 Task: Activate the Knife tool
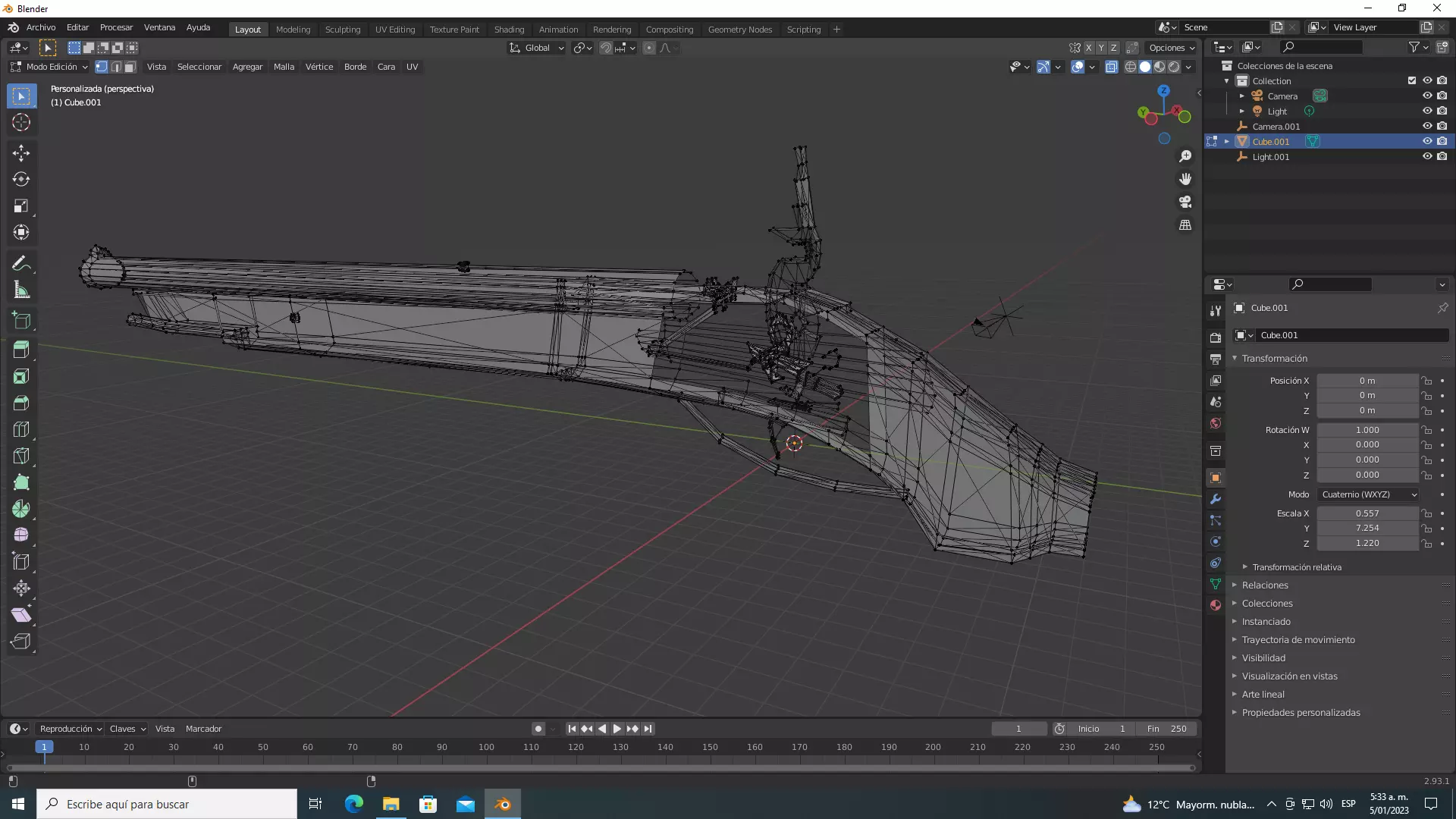pyautogui.click(x=21, y=457)
